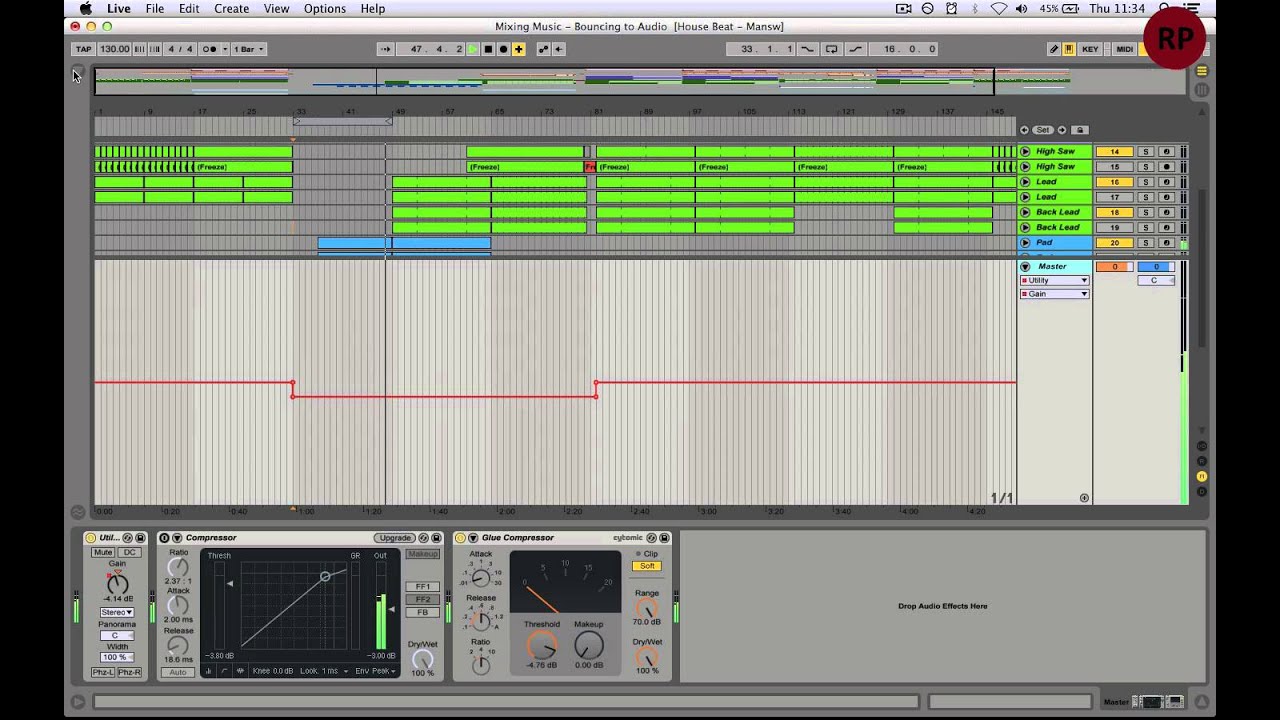Toggle computer MIDI keyboard icon

click(1069, 49)
